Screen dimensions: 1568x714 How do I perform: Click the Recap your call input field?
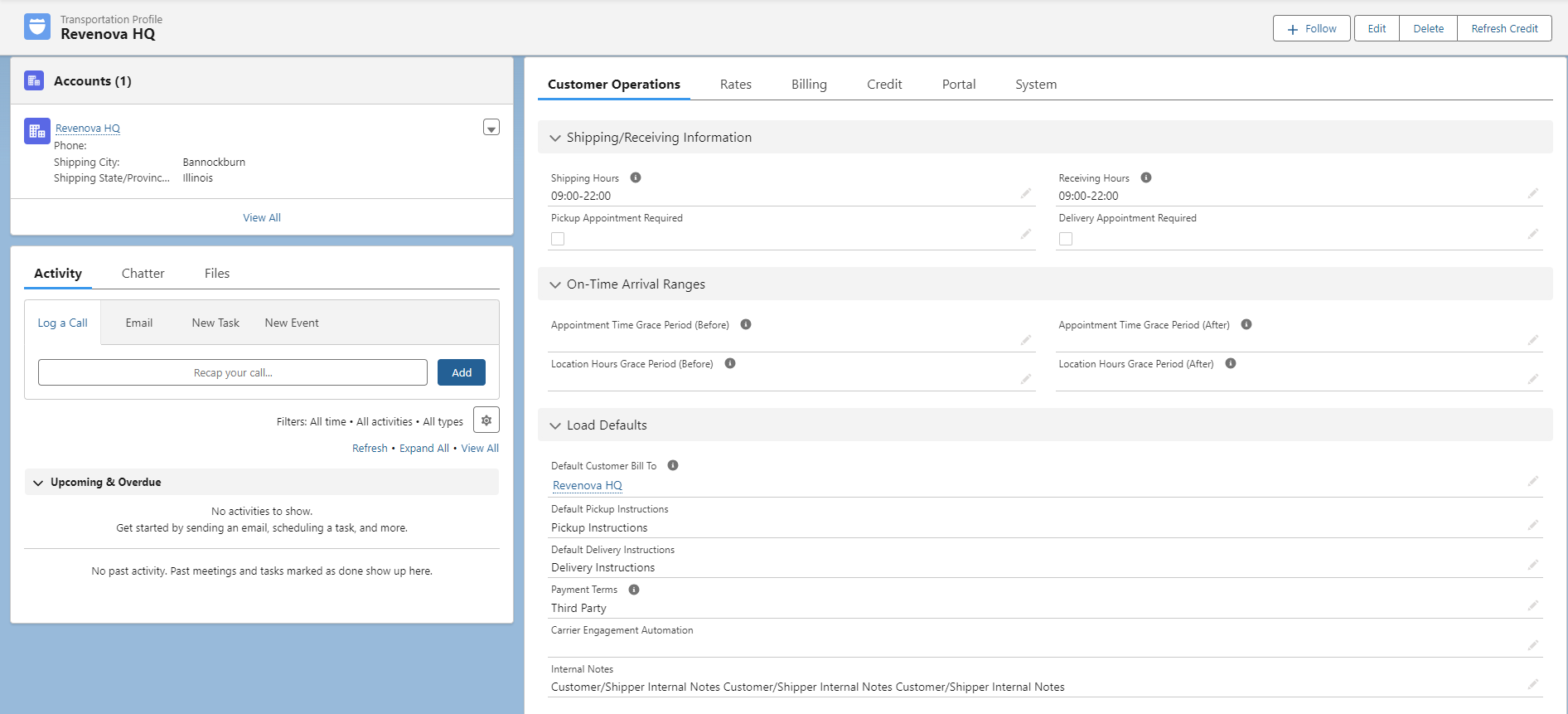click(x=233, y=372)
